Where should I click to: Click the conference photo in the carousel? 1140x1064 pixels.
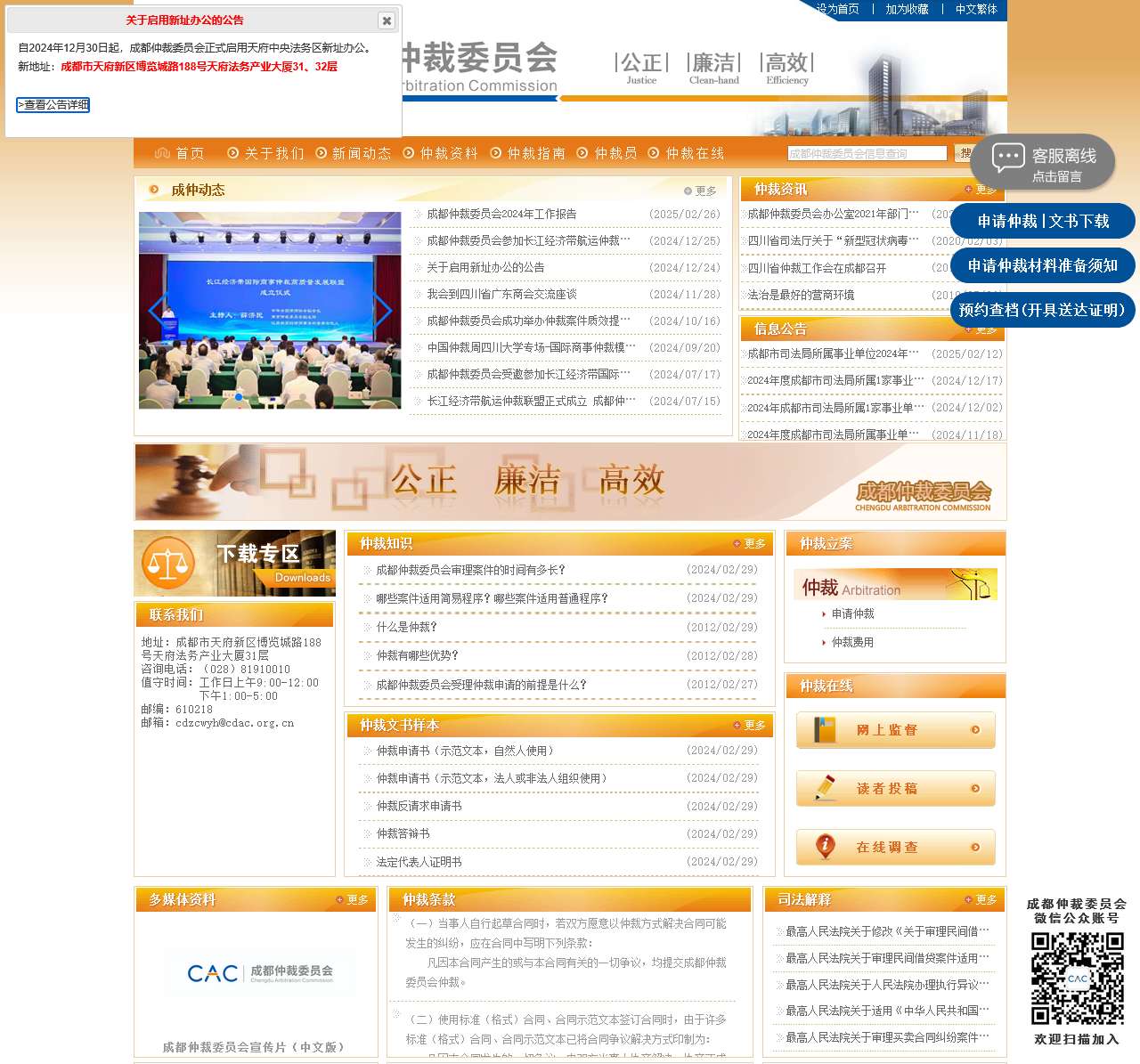pos(270,310)
